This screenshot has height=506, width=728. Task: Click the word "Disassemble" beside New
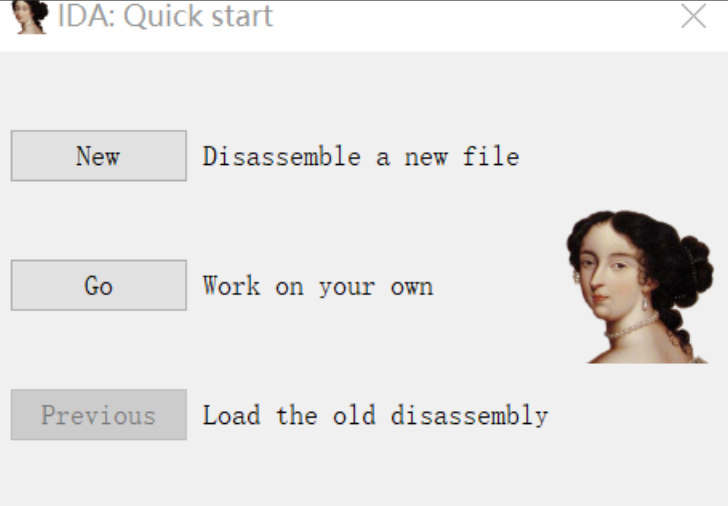[x=281, y=156]
